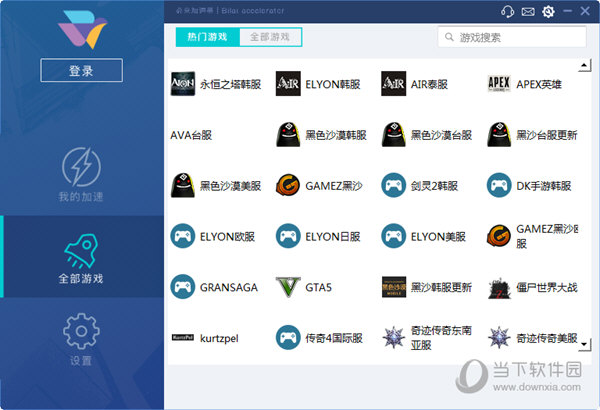The height and width of the screenshot is (410, 600).
Task: Open 设置 gear icon in sidebar
Action: tap(82, 332)
